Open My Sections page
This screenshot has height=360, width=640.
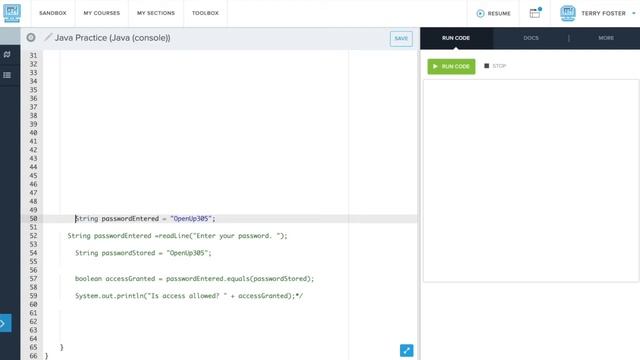pos(156,13)
